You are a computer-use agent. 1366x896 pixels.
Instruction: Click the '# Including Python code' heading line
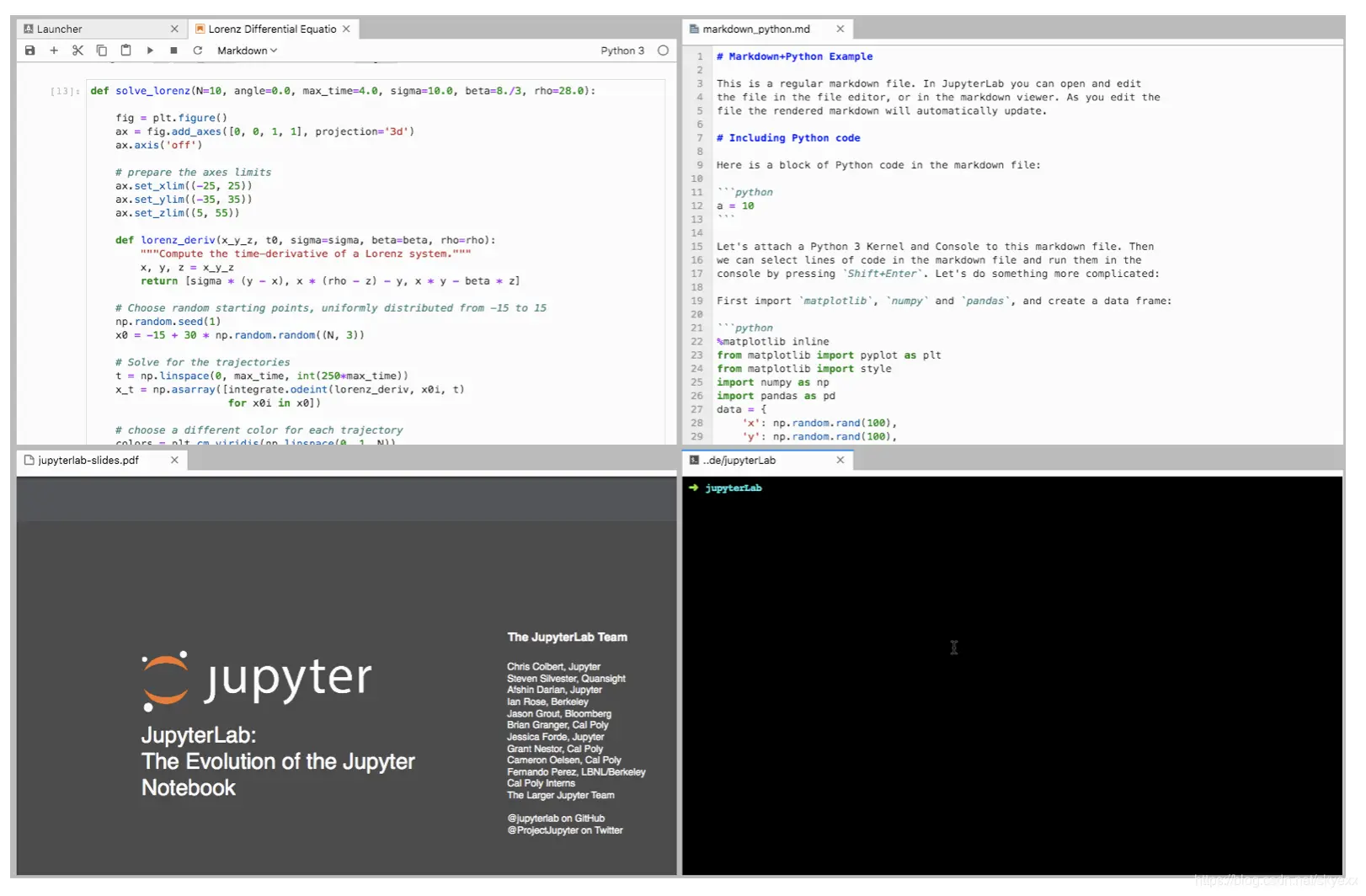pyautogui.click(x=789, y=138)
